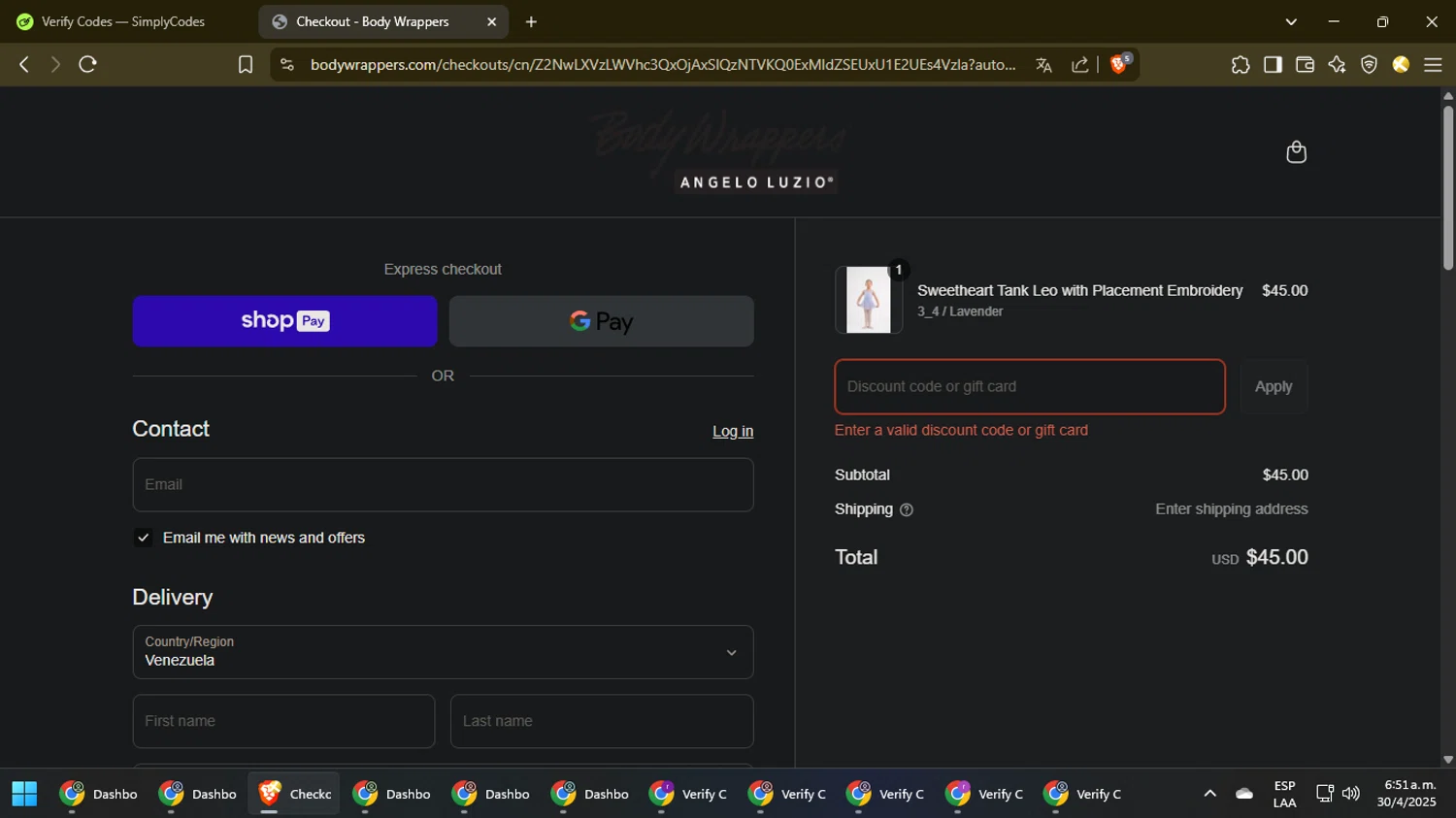This screenshot has width=1456, height=818.
Task: Open Brave Shields lion icon
Action: (1119, 64)
